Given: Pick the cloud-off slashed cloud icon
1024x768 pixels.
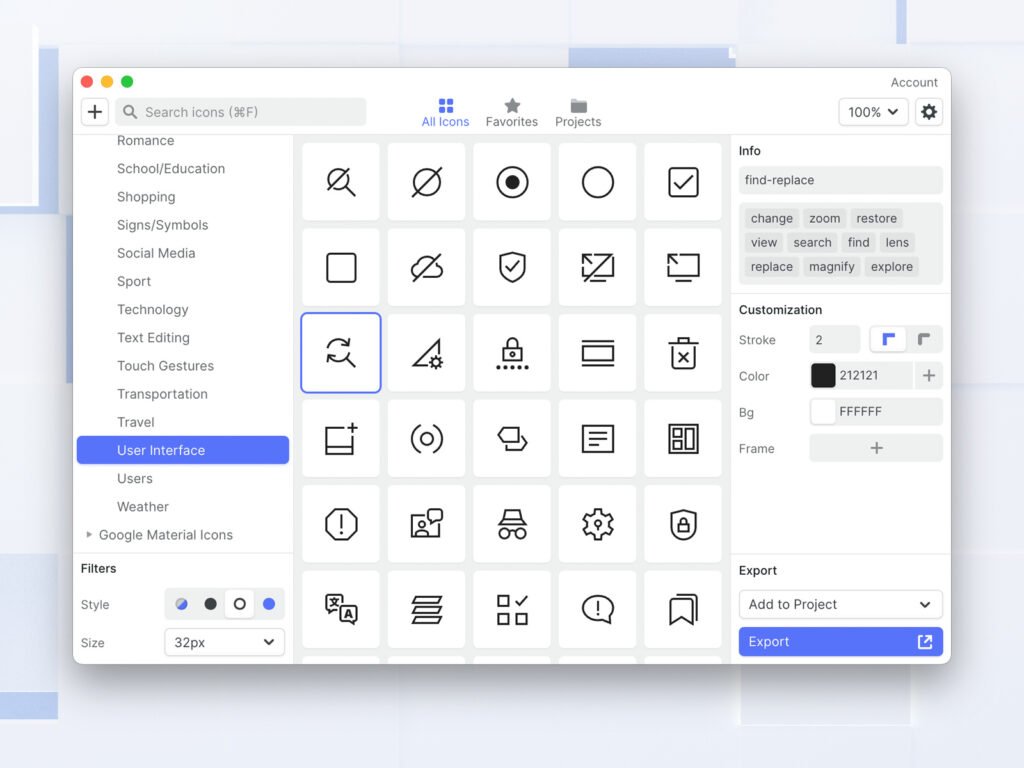Looking at the screenshot, I should [x=426, y=267].
